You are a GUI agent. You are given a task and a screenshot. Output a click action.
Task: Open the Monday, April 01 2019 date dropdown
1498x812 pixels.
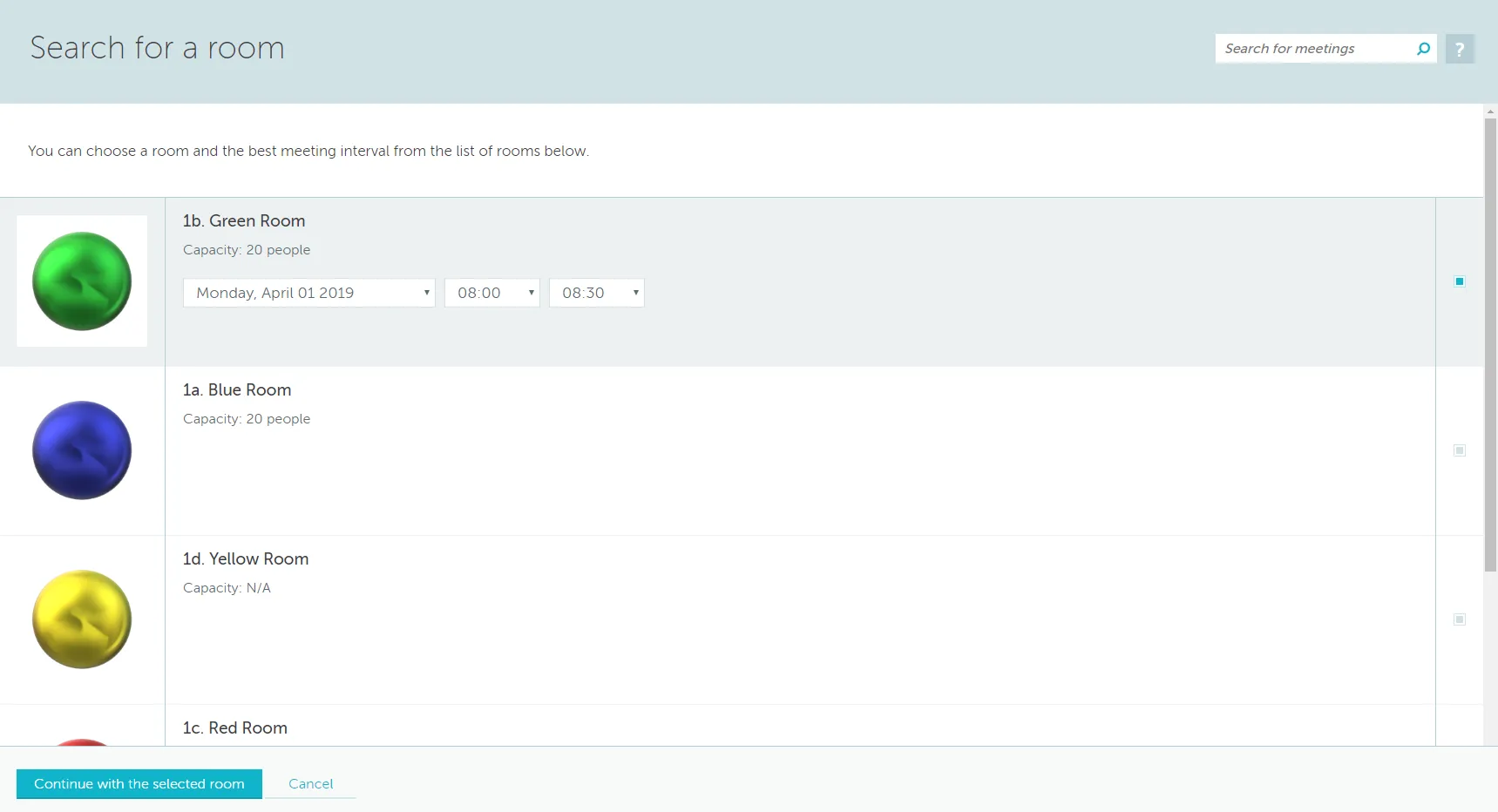coord(308,293)
